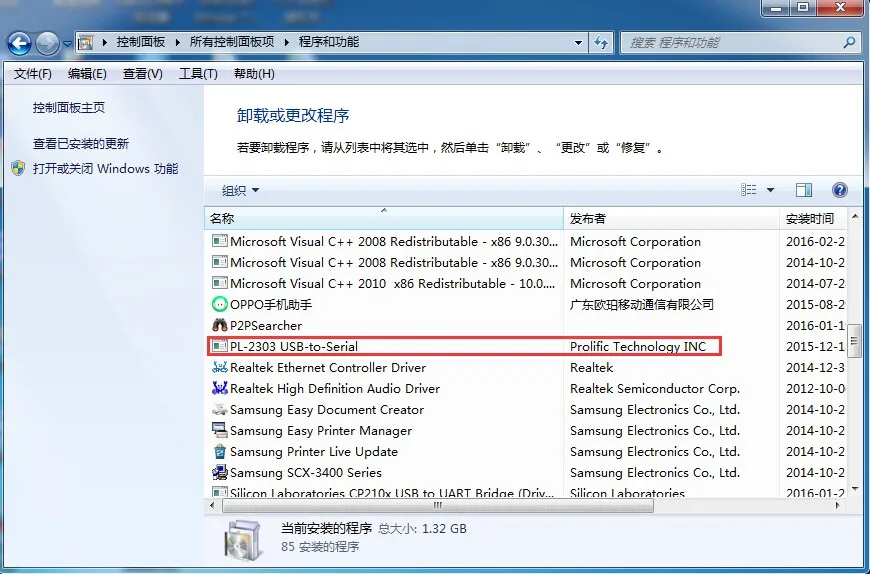
Task: Click 所有控制面板项 breadcrumb segment
Action: click(x=231, y=42)
